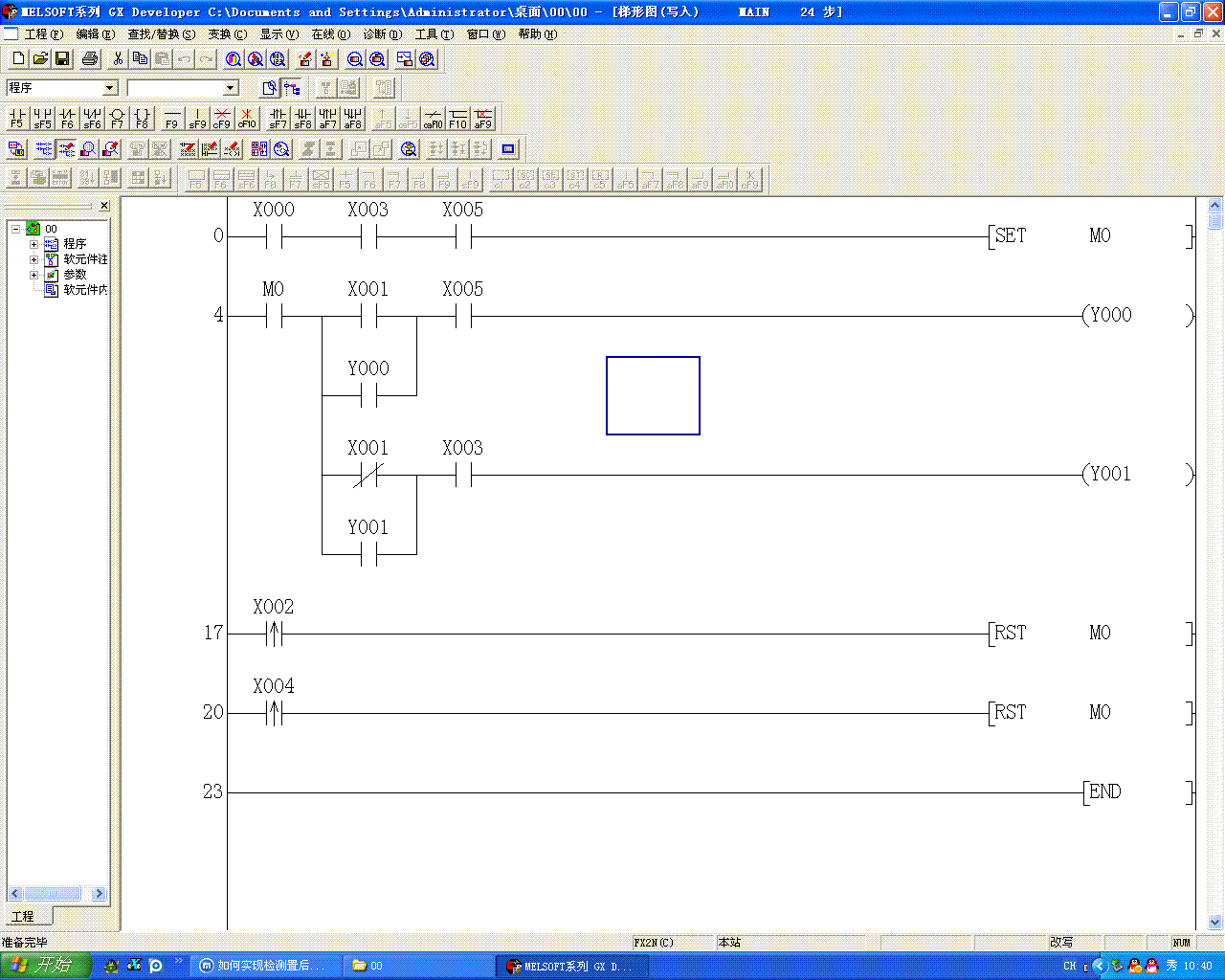
Task: Click the Save project floppy icon
Action: click(x=62, y=59)
